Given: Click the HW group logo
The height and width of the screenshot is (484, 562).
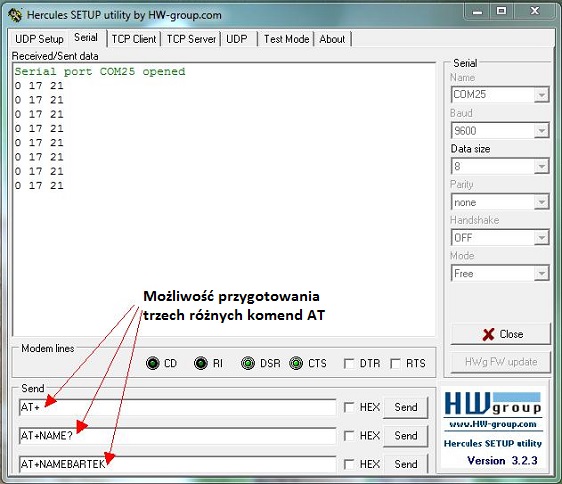Looking at the screenshot, I should [x=493, y=403].
